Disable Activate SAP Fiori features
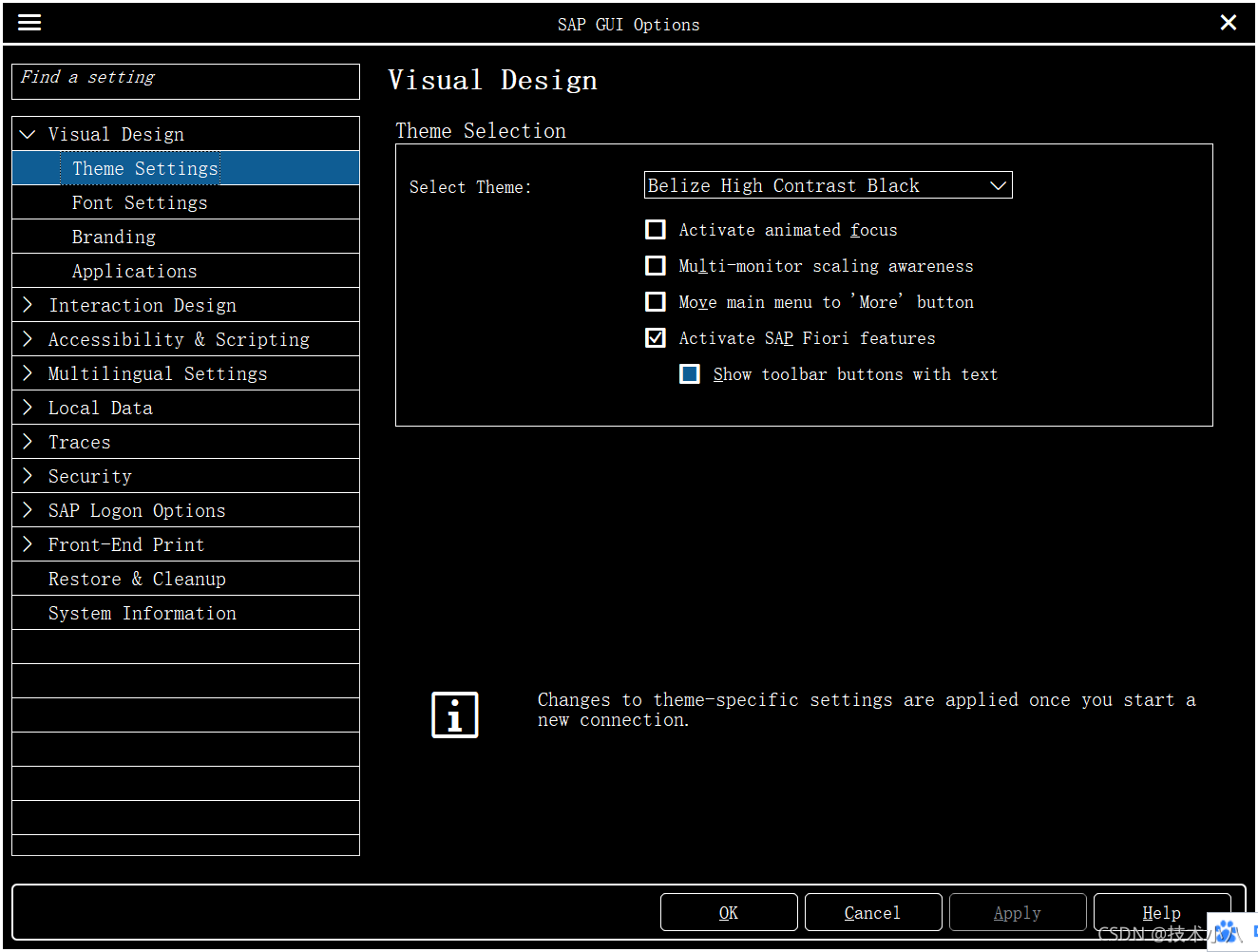Screen dimensions: 1258x952 pos(656,337)
